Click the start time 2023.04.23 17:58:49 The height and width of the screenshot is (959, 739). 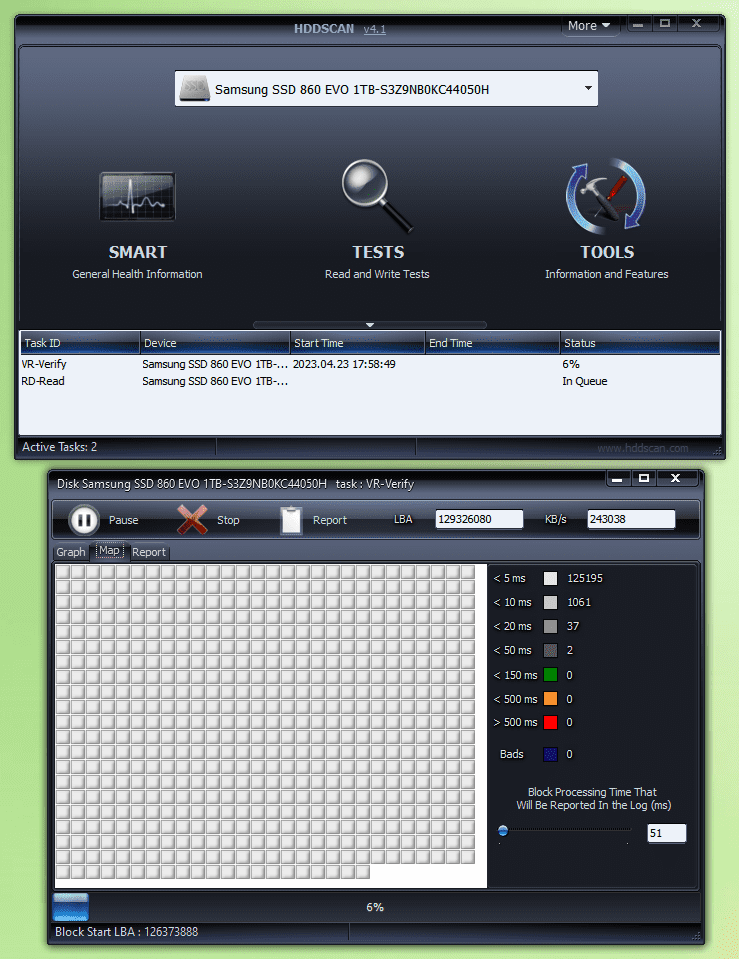tap(344, 364)
